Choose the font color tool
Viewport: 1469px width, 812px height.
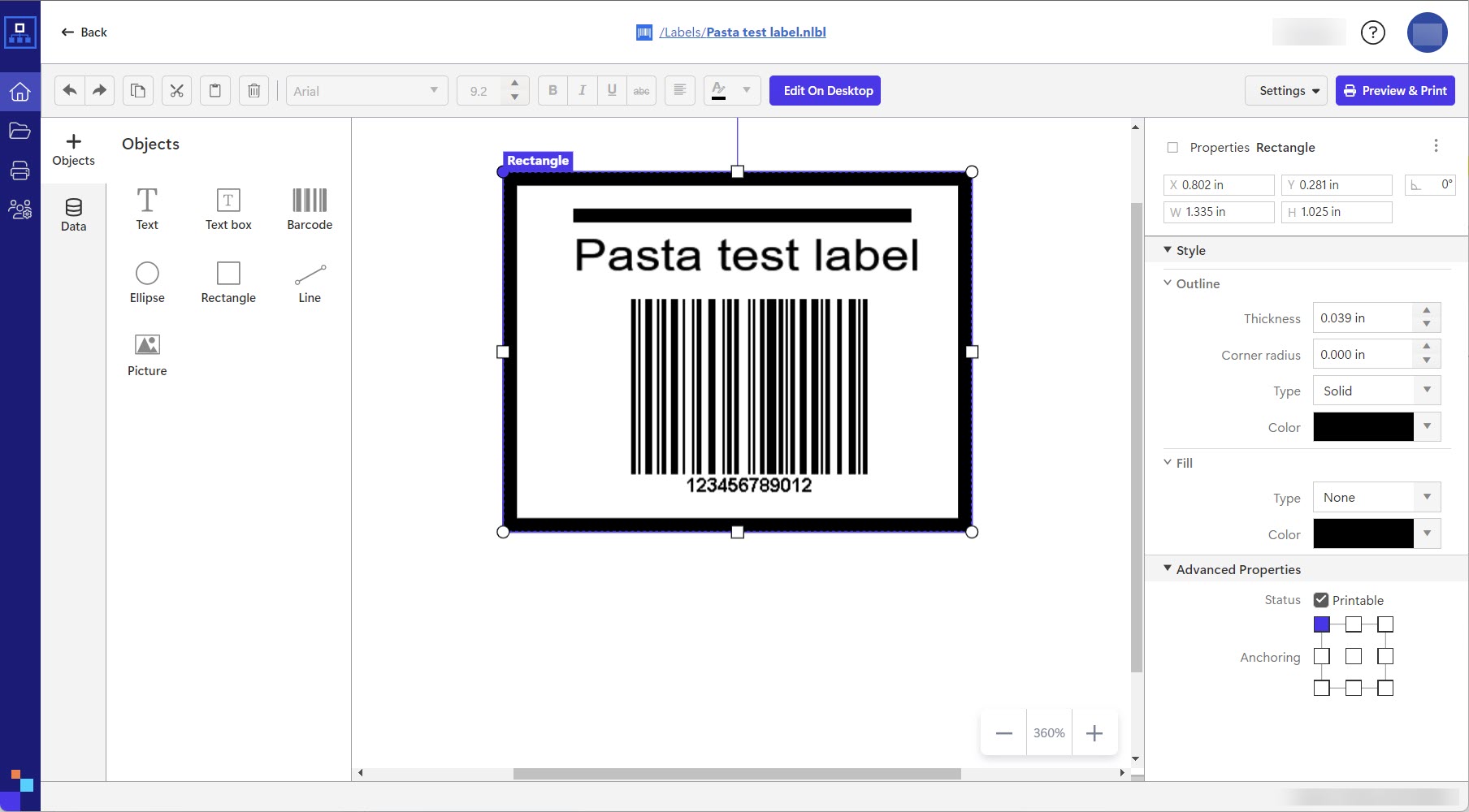pyautogui.click(x=718, y=91)
